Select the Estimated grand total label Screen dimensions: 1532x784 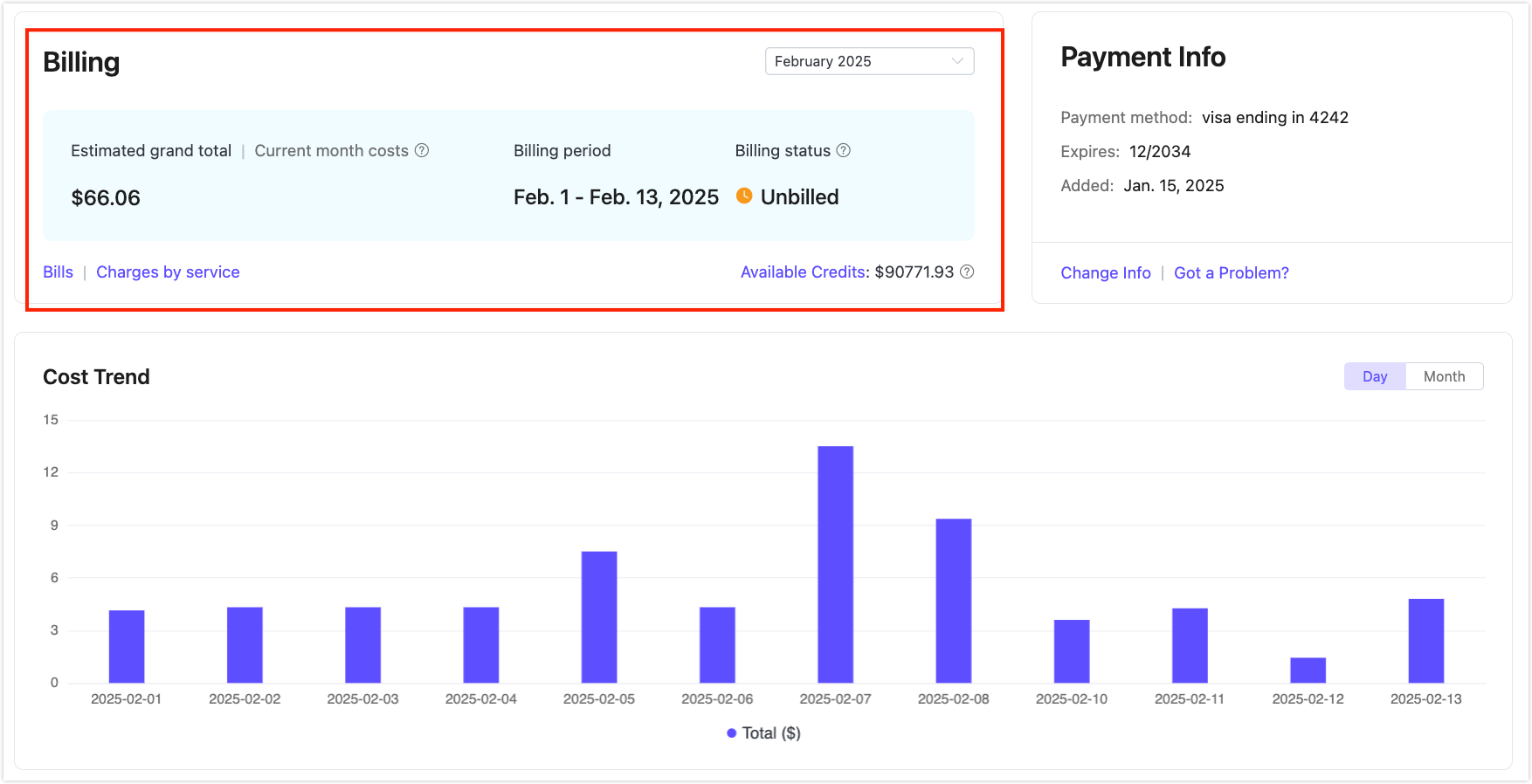point(151,150)
